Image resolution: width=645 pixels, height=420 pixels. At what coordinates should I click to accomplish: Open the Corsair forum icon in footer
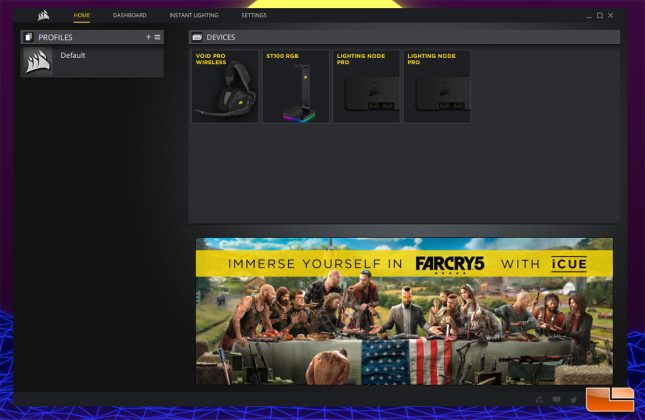[539, 399]
